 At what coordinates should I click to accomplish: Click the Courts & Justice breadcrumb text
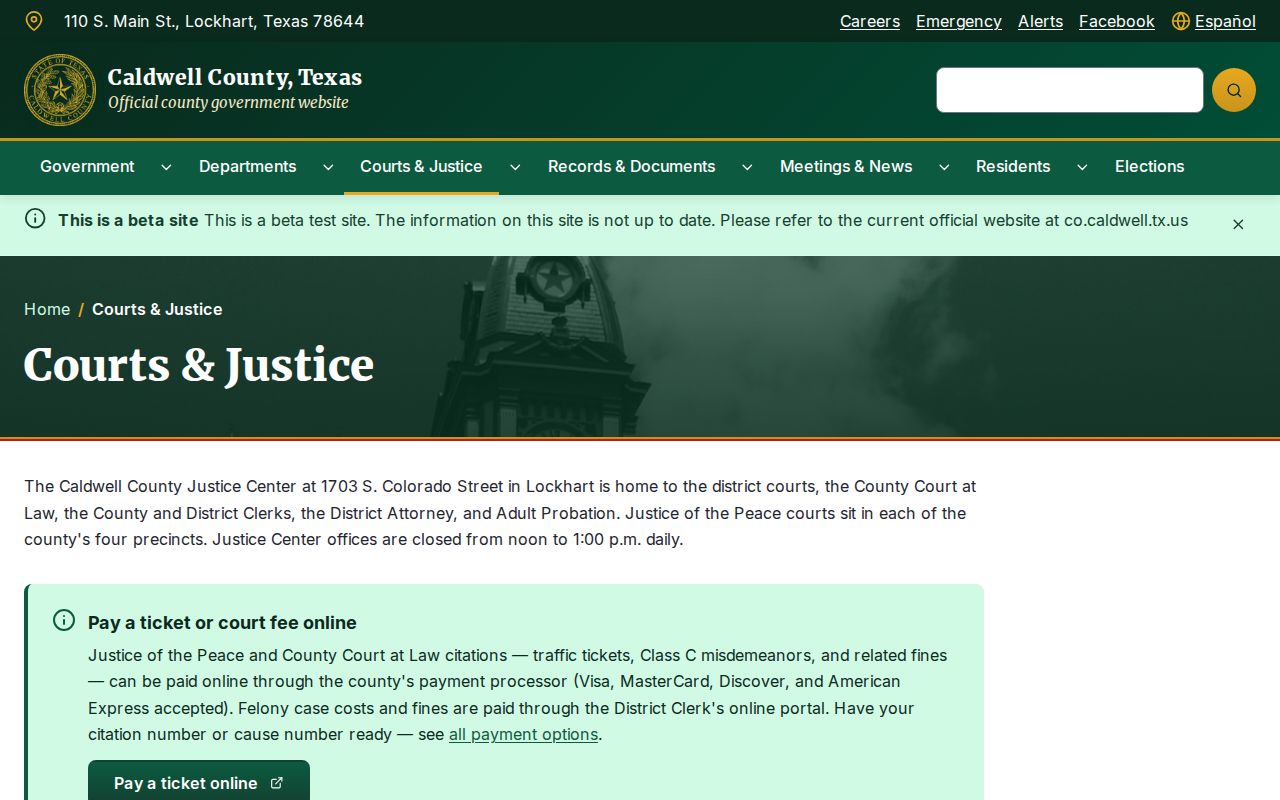click(157, 309)
